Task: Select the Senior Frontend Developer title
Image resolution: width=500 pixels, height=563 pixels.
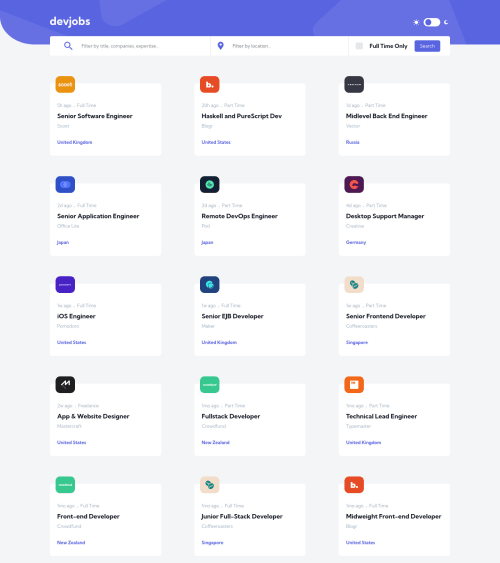Action: point(385,316)
